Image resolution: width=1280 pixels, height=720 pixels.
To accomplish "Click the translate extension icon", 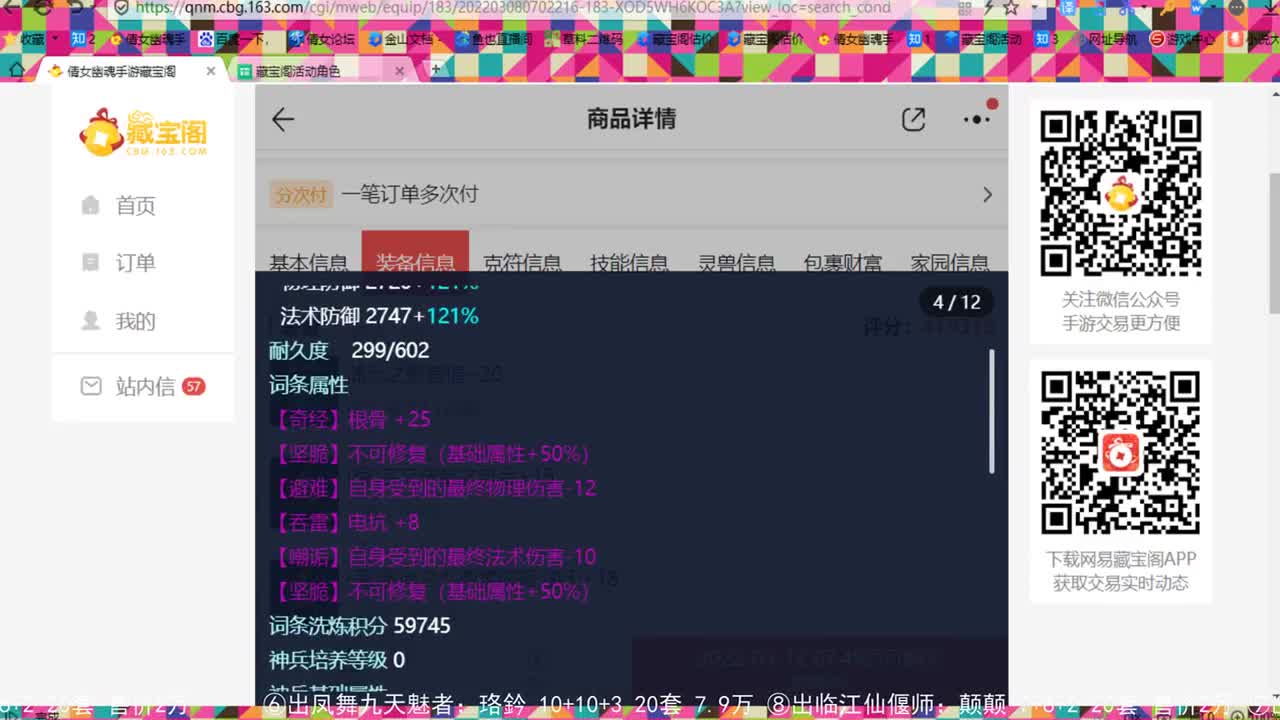I will click(1067, 7).
